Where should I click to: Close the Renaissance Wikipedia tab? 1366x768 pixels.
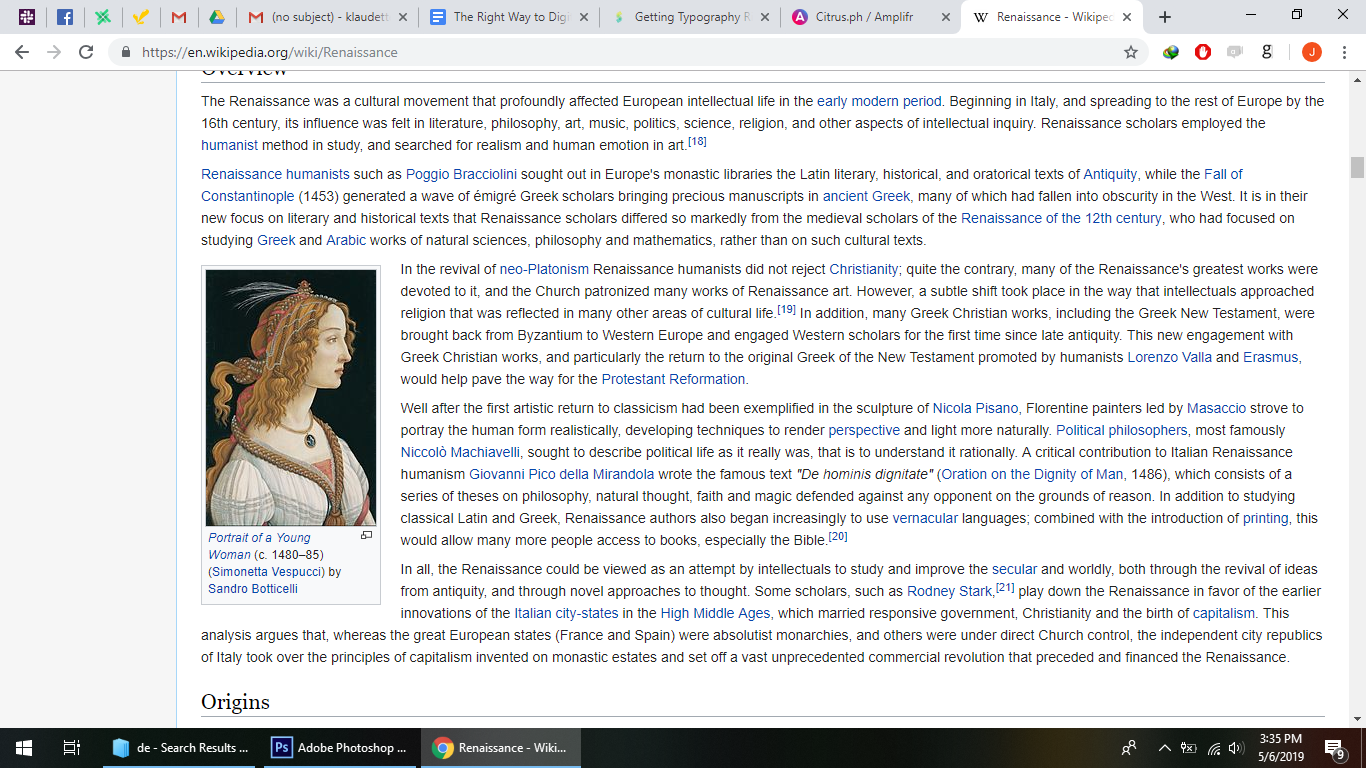1129,17
